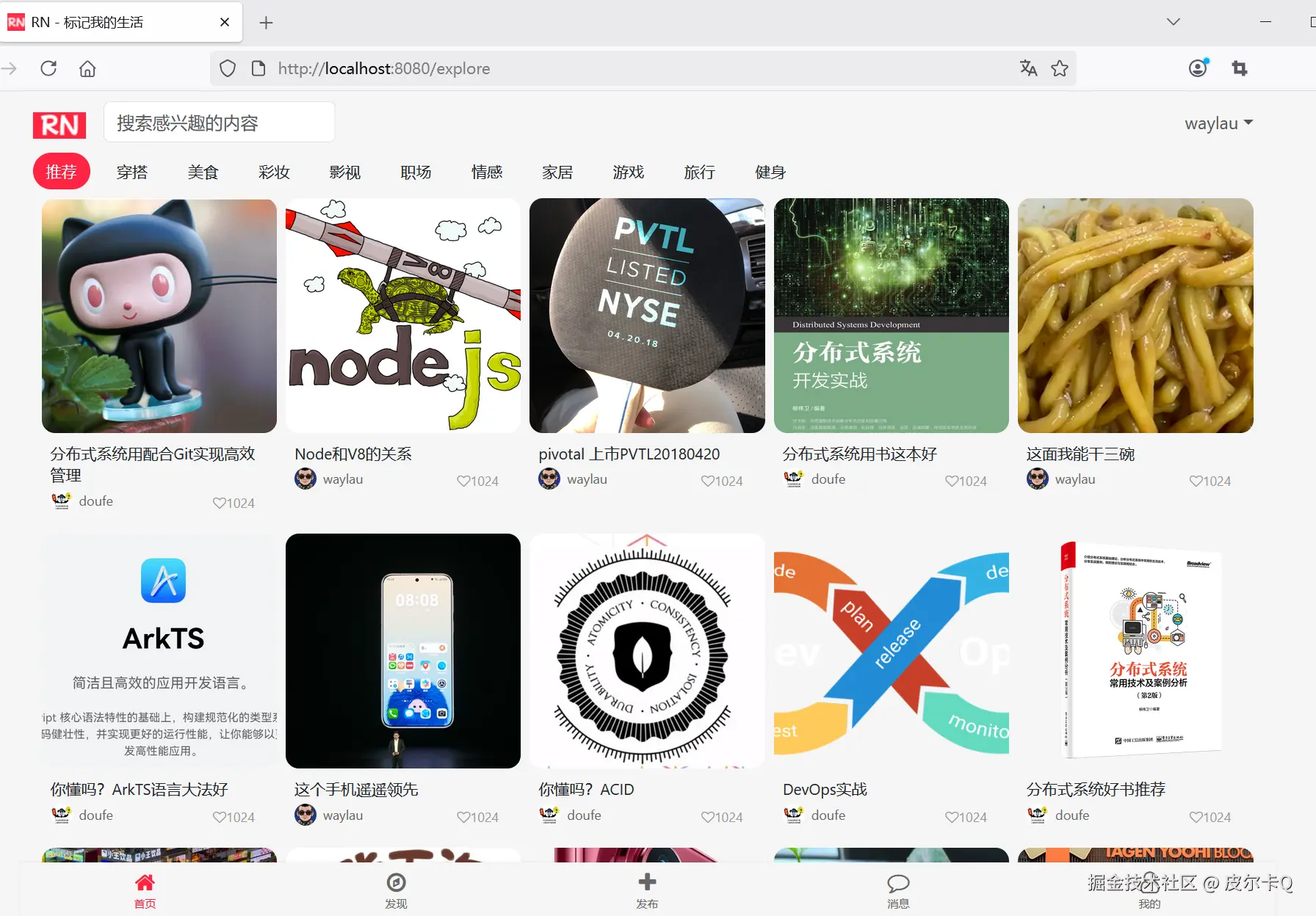Image resolution: width=1316 pixels, height=916 pixels.
Task: Click the search box 搜索感兴趣的内容
Action: pyautogui.click(x=220, y=123)
